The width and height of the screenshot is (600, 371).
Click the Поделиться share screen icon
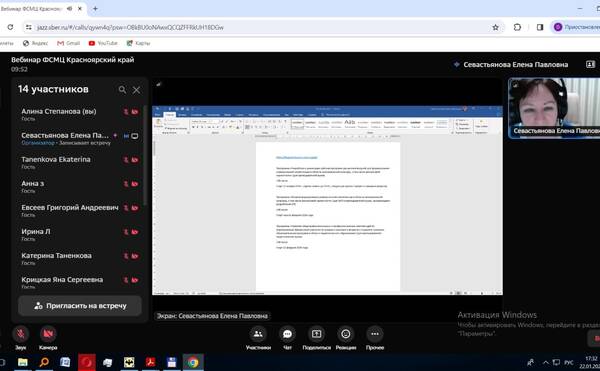pyautogui.click(x=316, y=334)
